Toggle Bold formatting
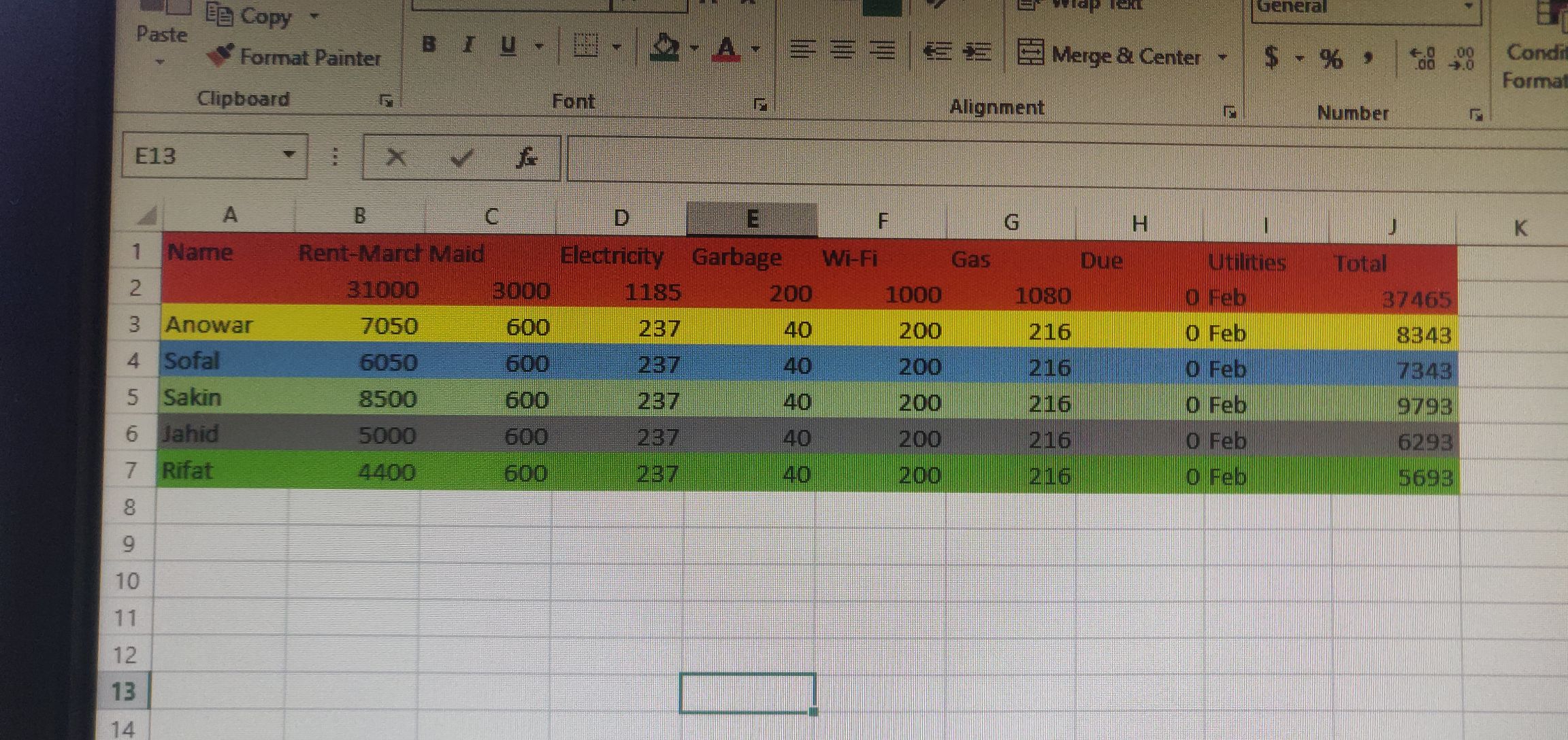Screen dimensions: 1568x740 click(x=429, y=45)
